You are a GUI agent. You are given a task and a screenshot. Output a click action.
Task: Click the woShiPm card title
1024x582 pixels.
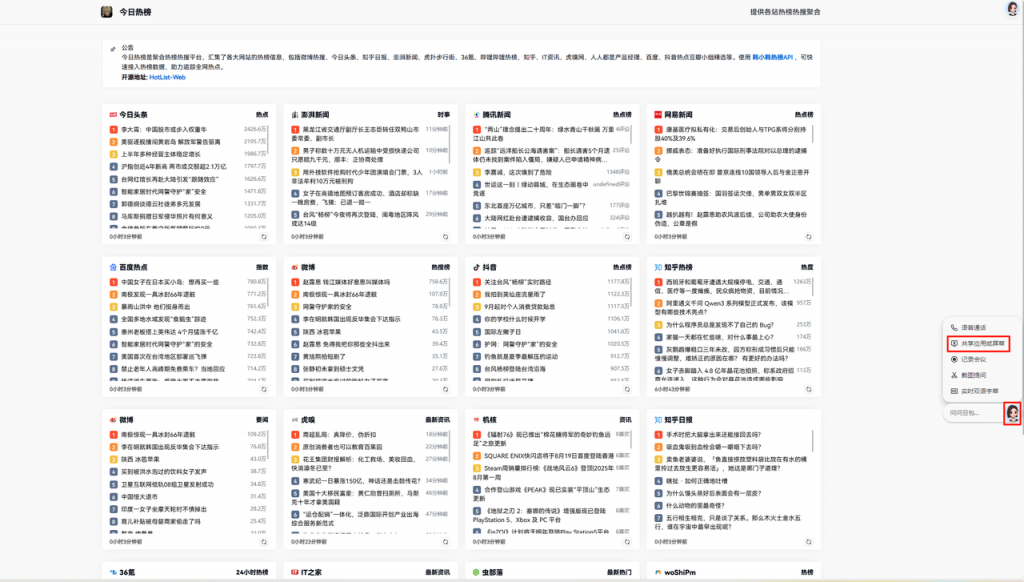click(680, 572)
